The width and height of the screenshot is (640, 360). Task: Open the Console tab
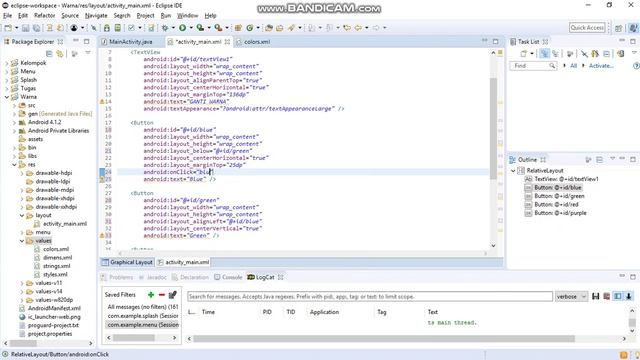(x=229, y=277)
